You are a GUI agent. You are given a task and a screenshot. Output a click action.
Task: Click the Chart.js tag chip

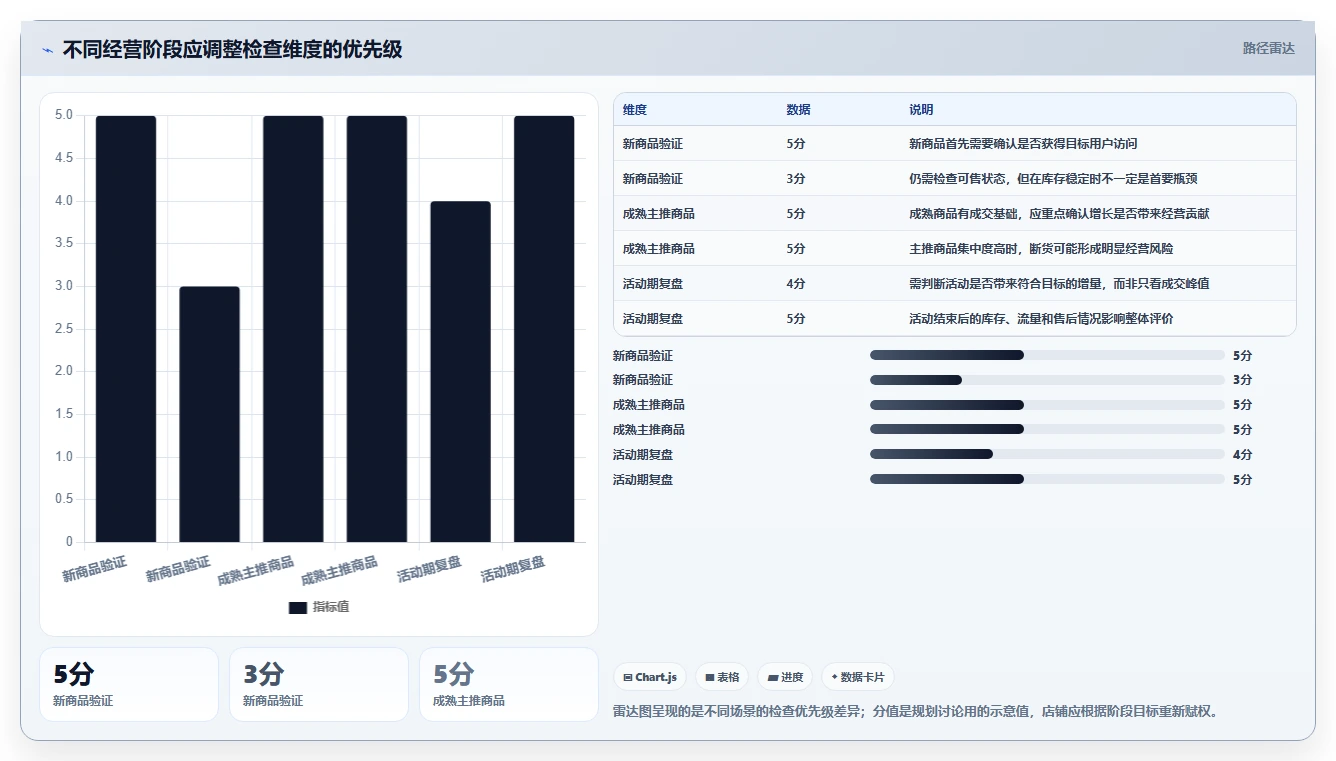click(650, 677)
